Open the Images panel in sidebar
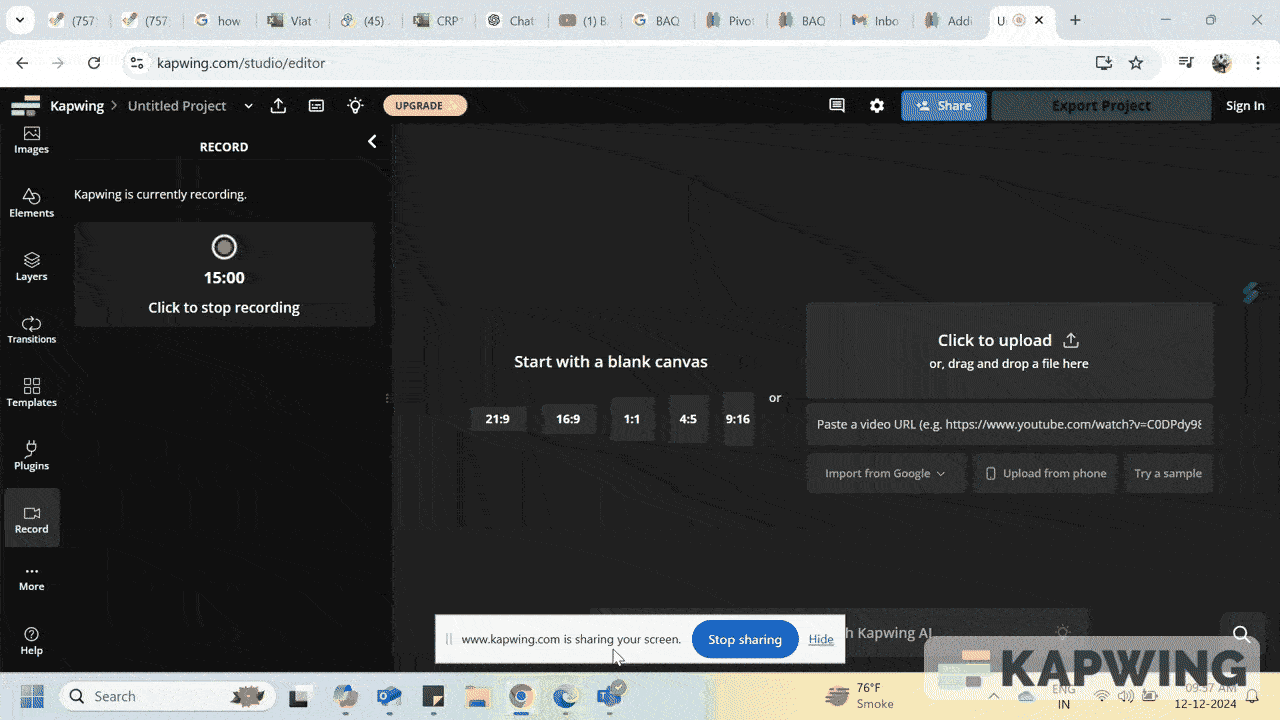The height and width of the screenshot is (720, 1280). pos(31,140)
